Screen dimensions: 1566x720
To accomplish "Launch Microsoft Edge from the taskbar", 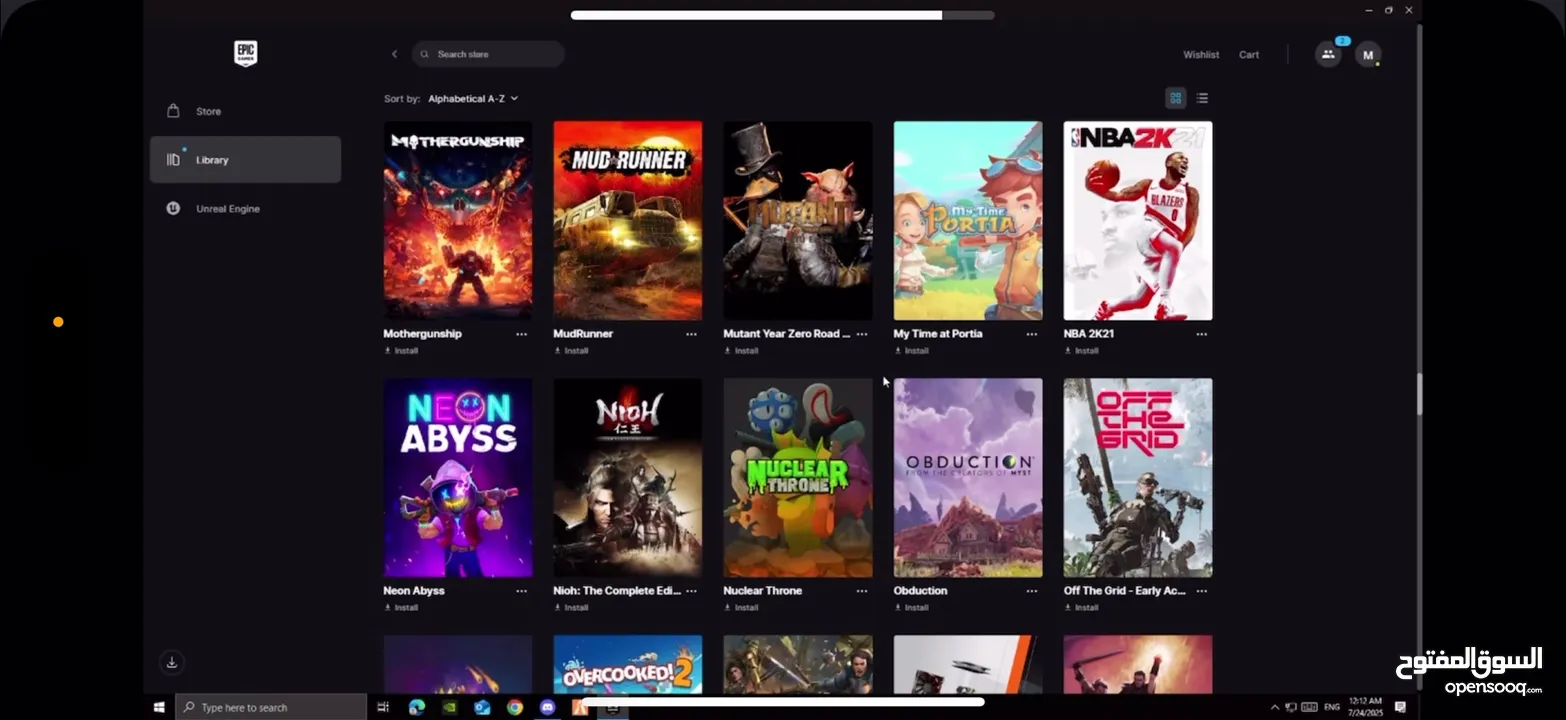I will coord(416,707).
